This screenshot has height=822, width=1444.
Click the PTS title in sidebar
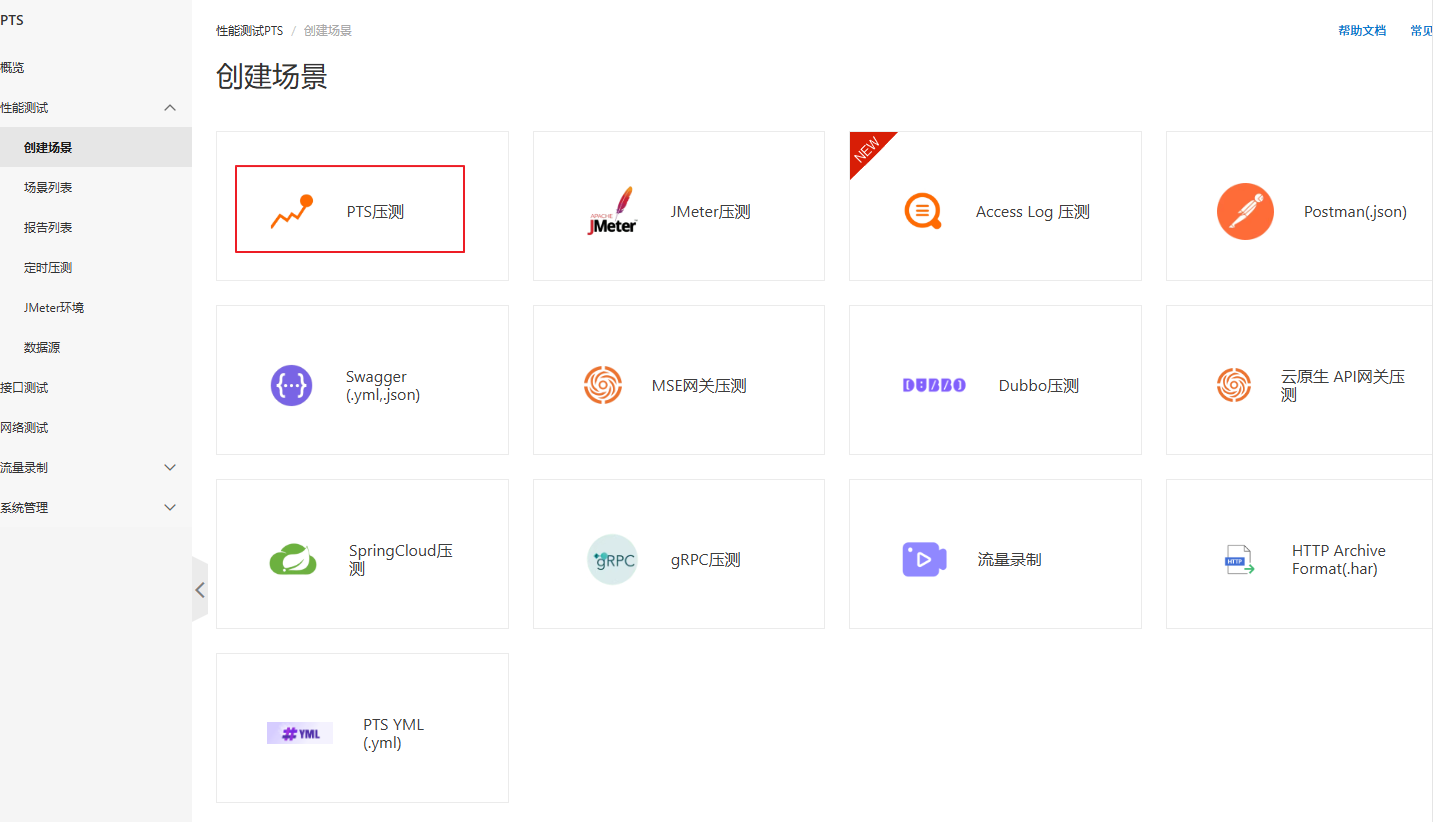(x=12, y=20)
